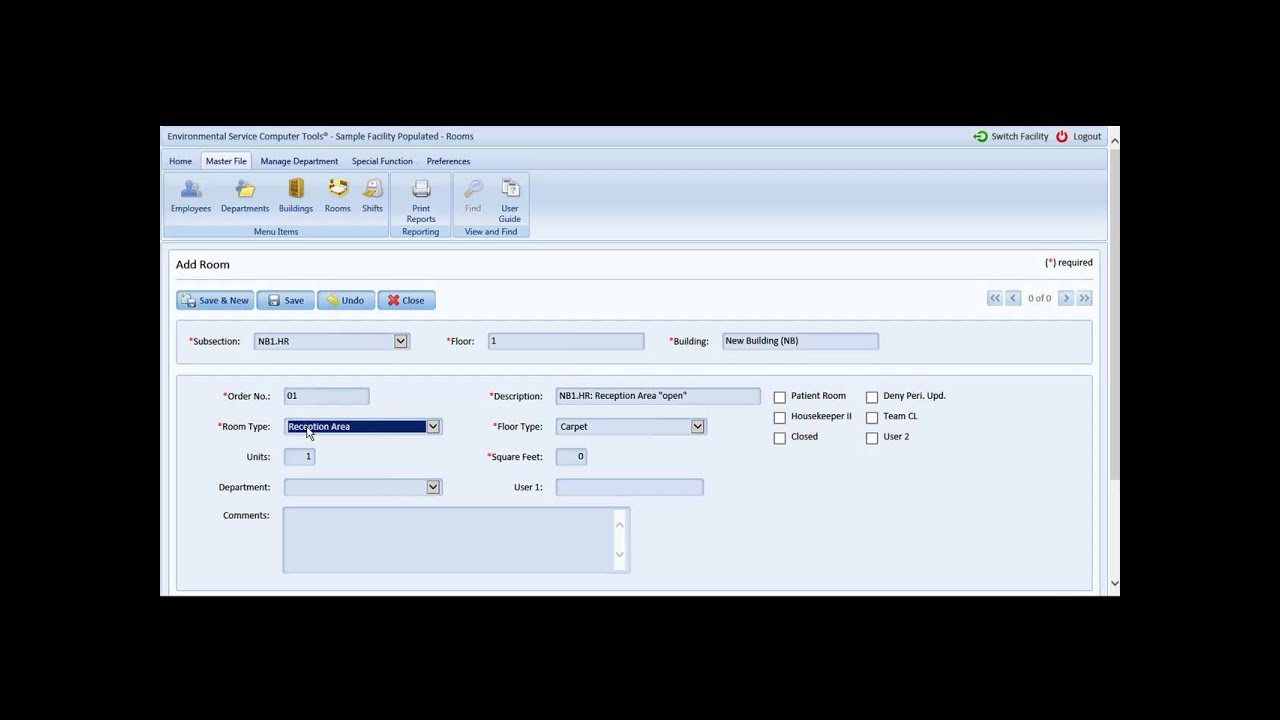Go to next record arrow

pyautogui.click(x=1066, y=298)
